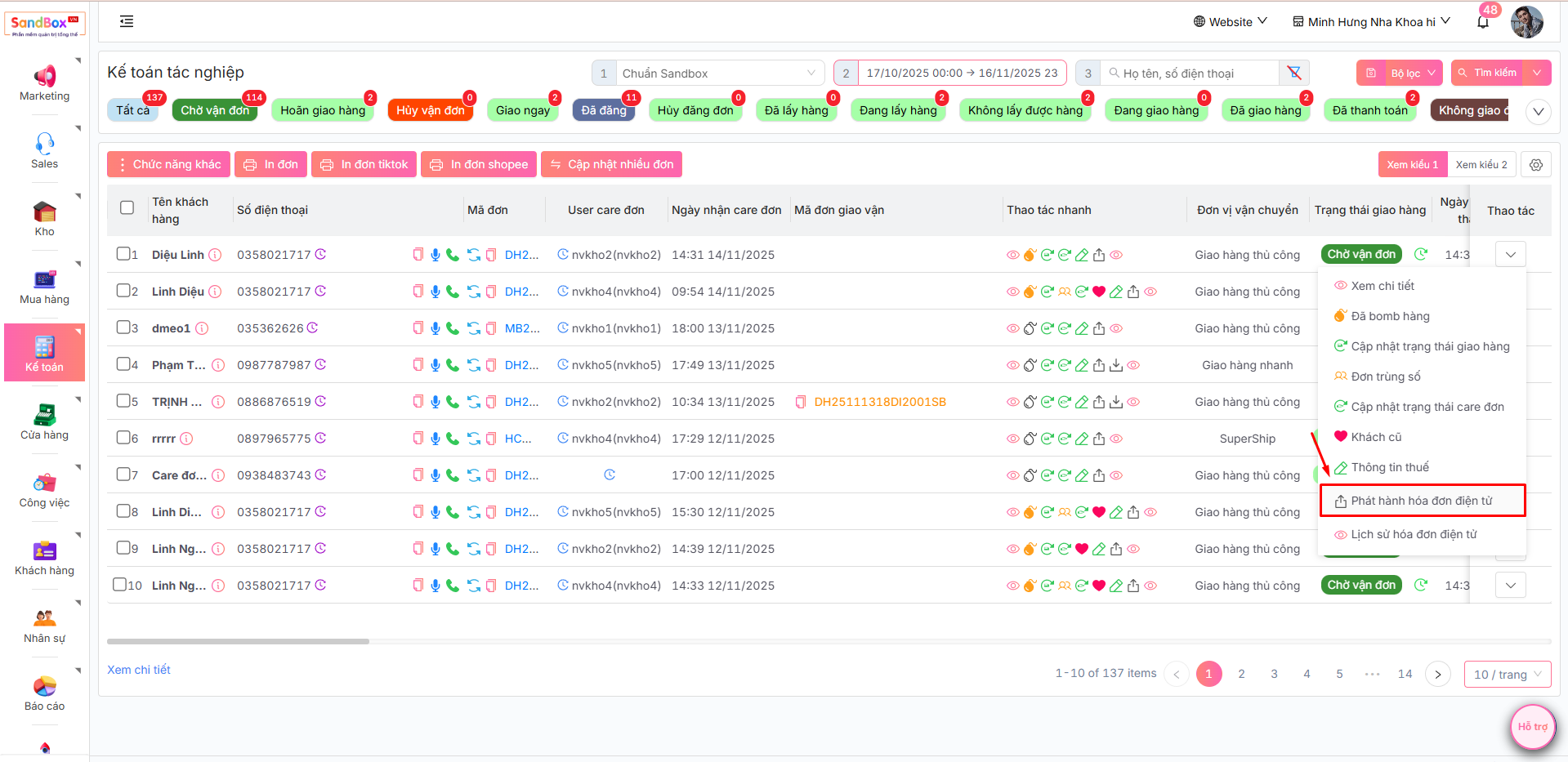Select the checkbox for row 5 TRỊNH
This screenshot has height=762, width=1568.
[123, 401]
